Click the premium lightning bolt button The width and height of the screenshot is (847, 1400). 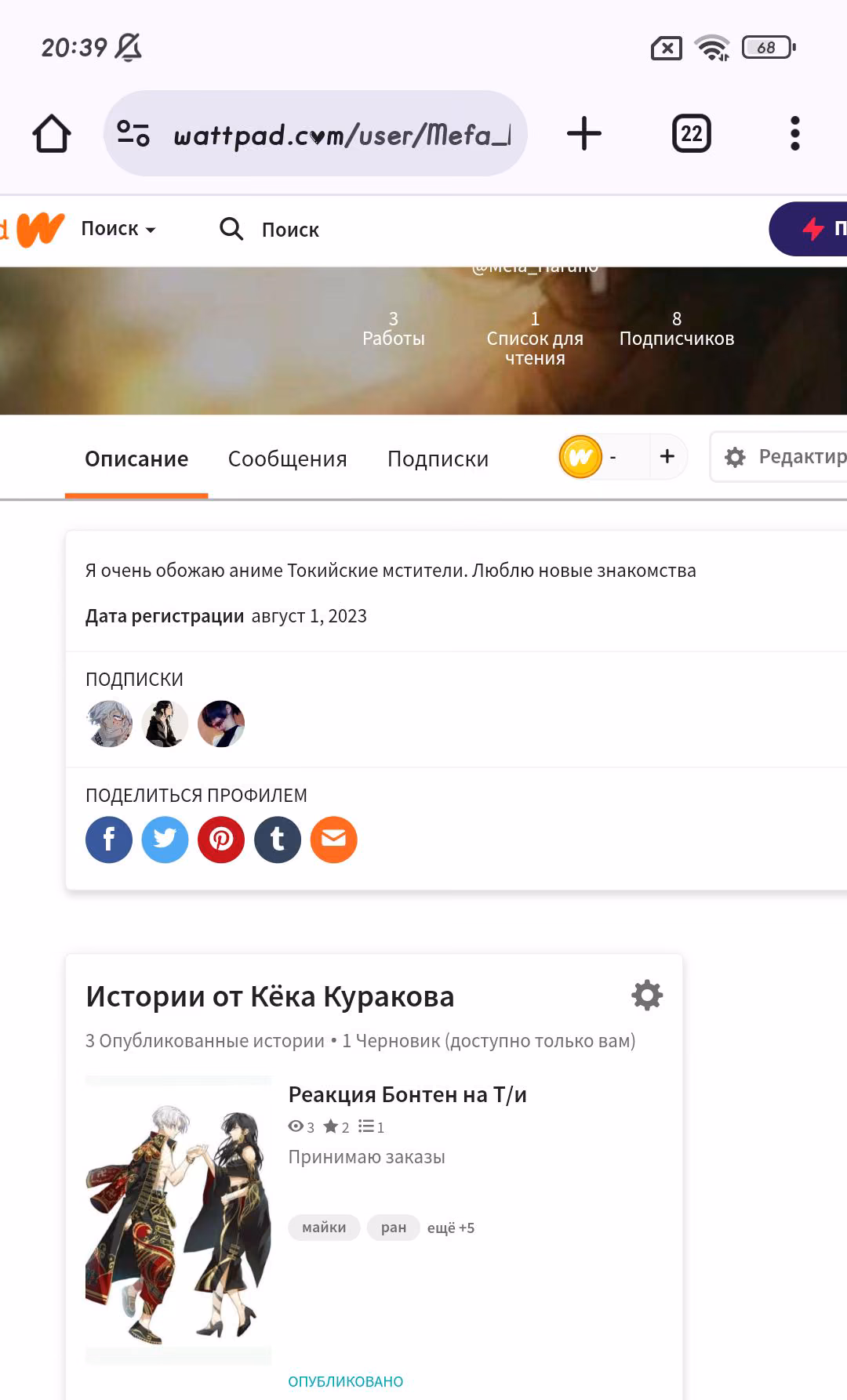pyautogui.click(x=809, y=229)
